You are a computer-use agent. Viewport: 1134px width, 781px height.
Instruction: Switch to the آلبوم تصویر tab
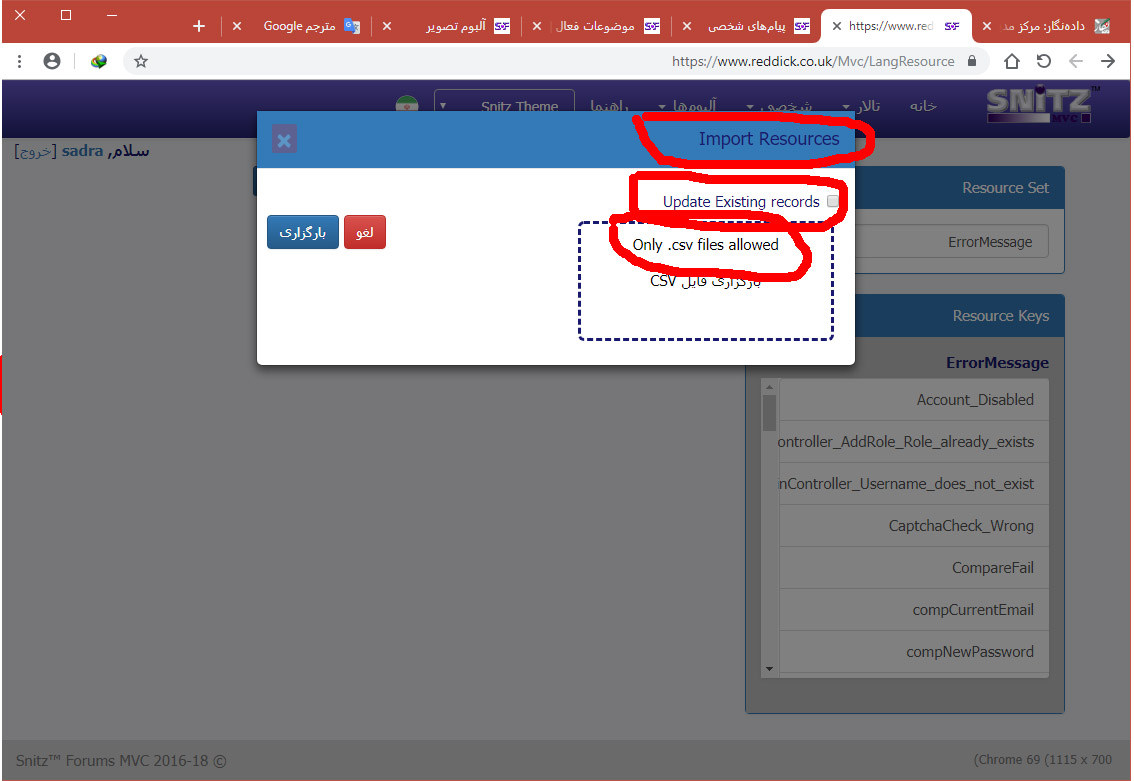pos(455,26)
